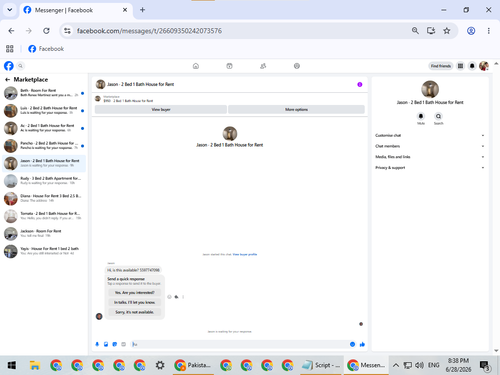Send a thumbs-up like

point(362,344)
